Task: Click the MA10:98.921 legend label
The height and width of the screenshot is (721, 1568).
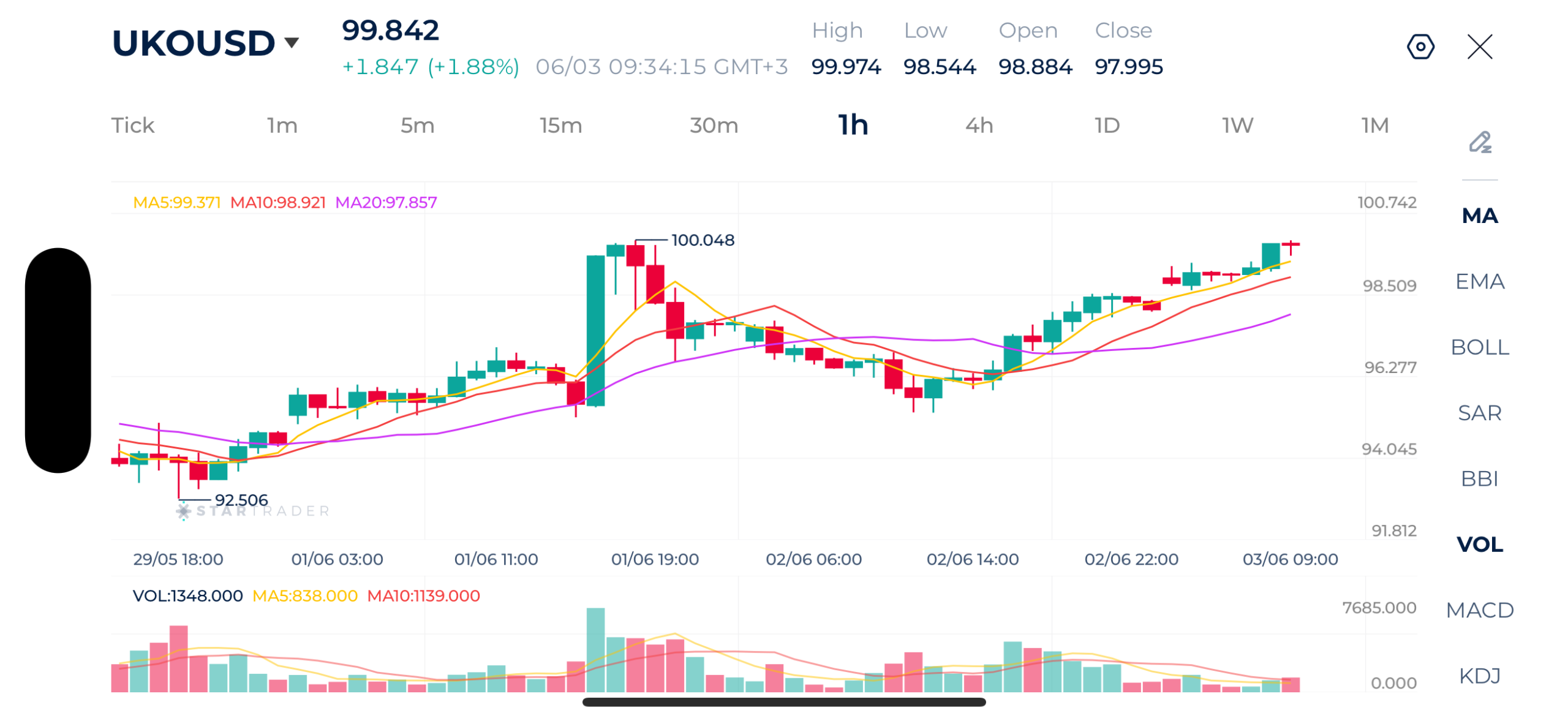Action: tap(277, 202)
